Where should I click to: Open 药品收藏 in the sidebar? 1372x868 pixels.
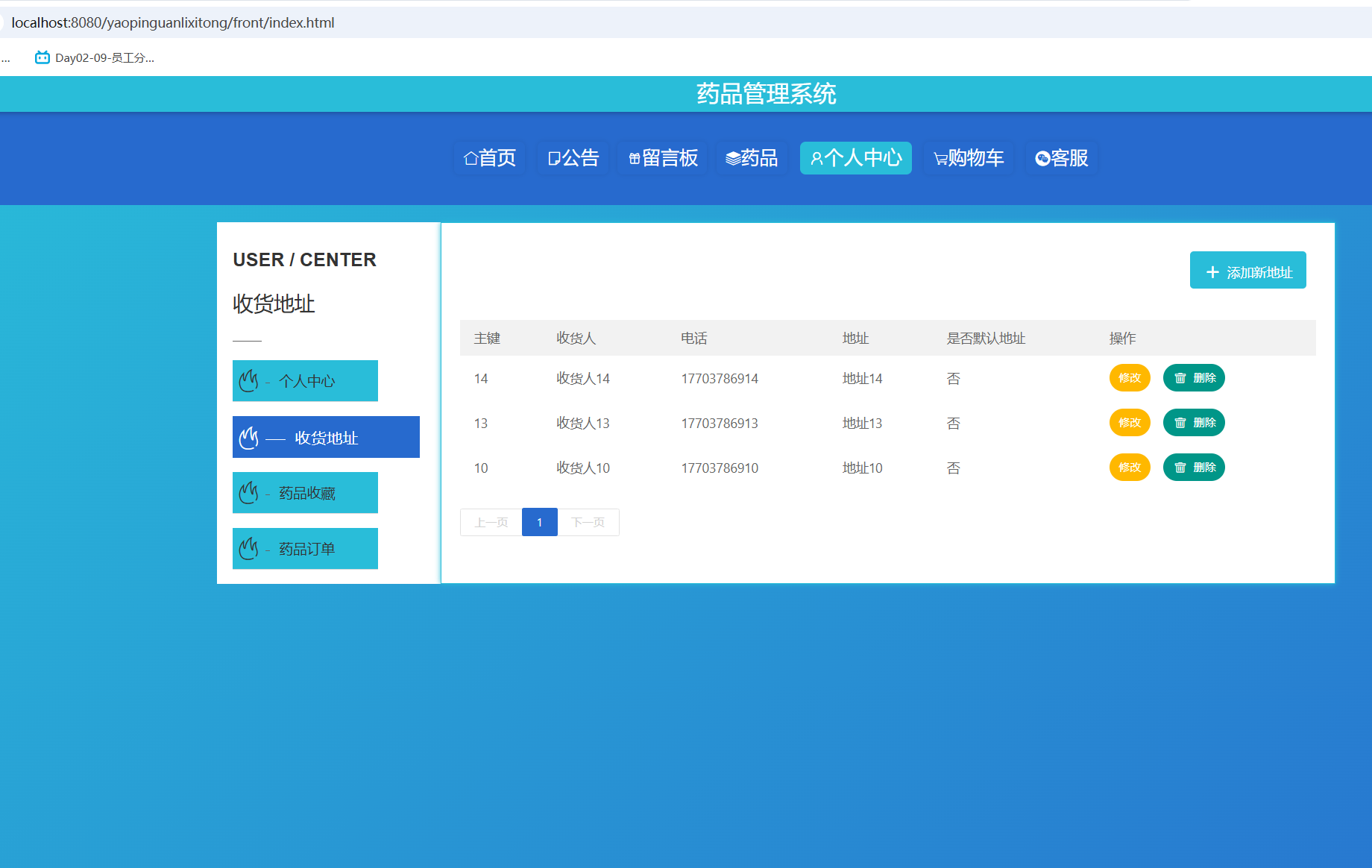(305, 492)
